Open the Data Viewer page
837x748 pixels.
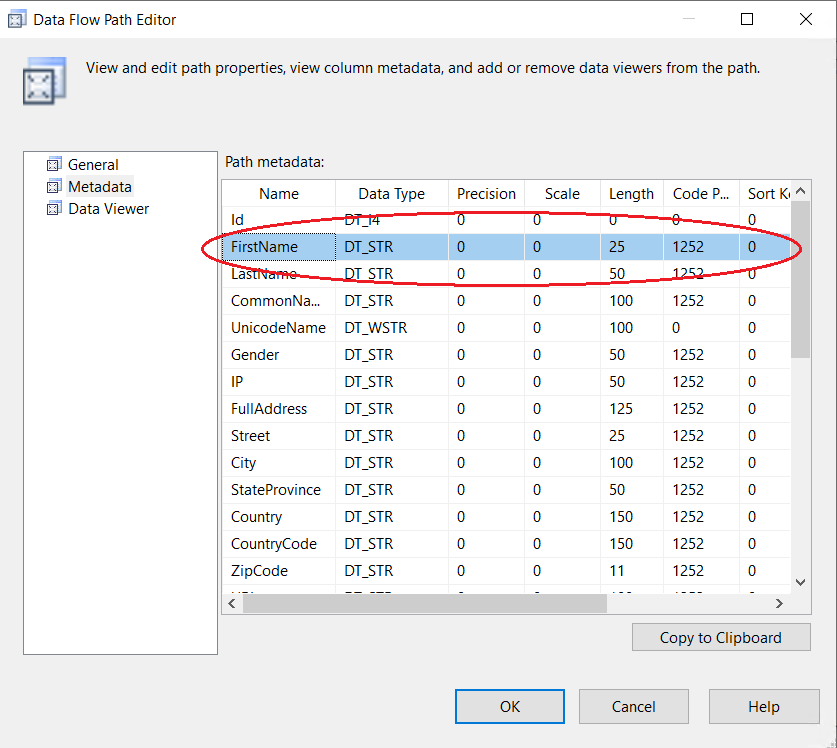[x=108, y=209]
